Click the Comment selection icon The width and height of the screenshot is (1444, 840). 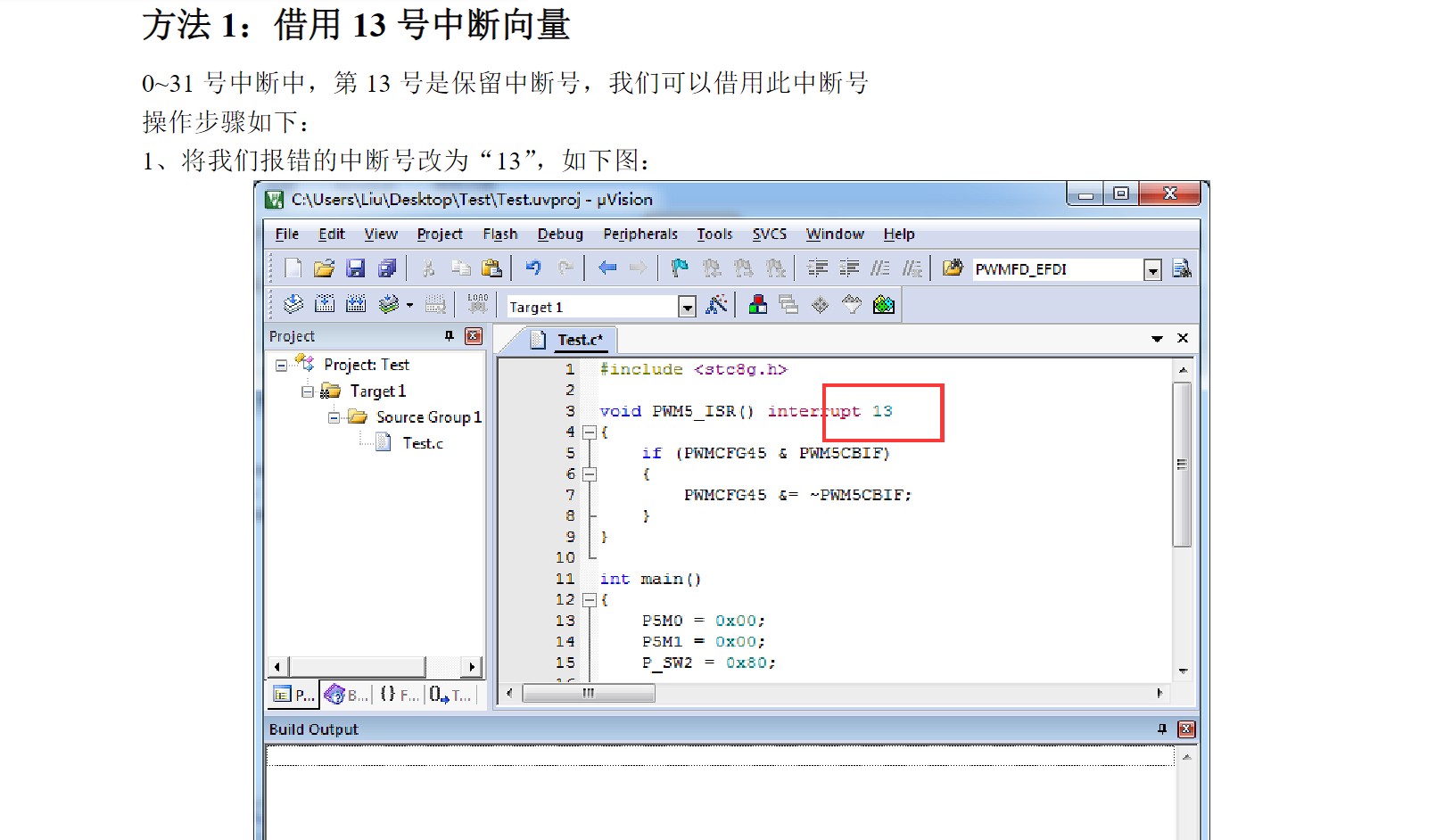tap(880, 268)
